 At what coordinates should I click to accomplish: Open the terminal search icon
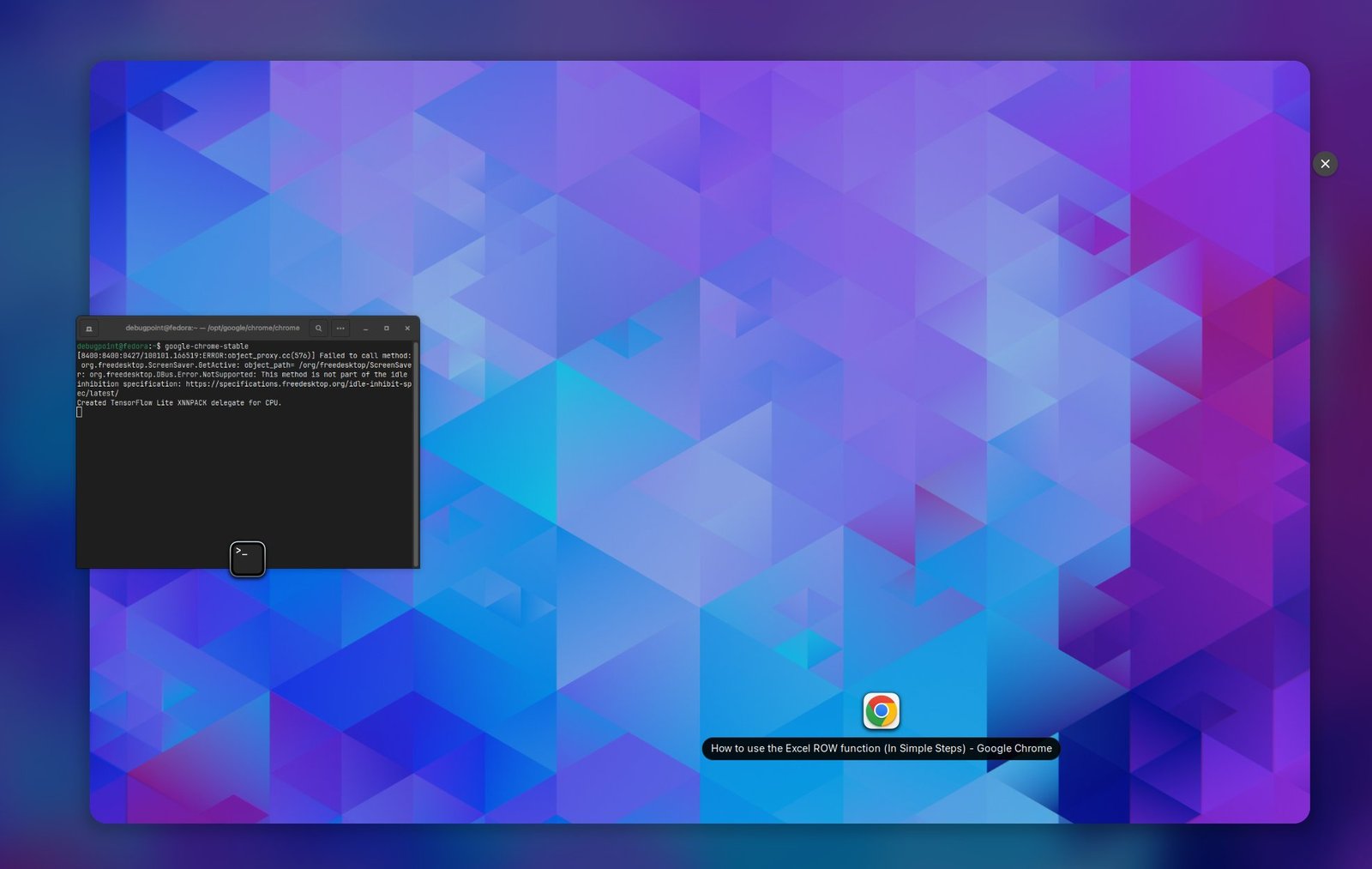[318, 329]
